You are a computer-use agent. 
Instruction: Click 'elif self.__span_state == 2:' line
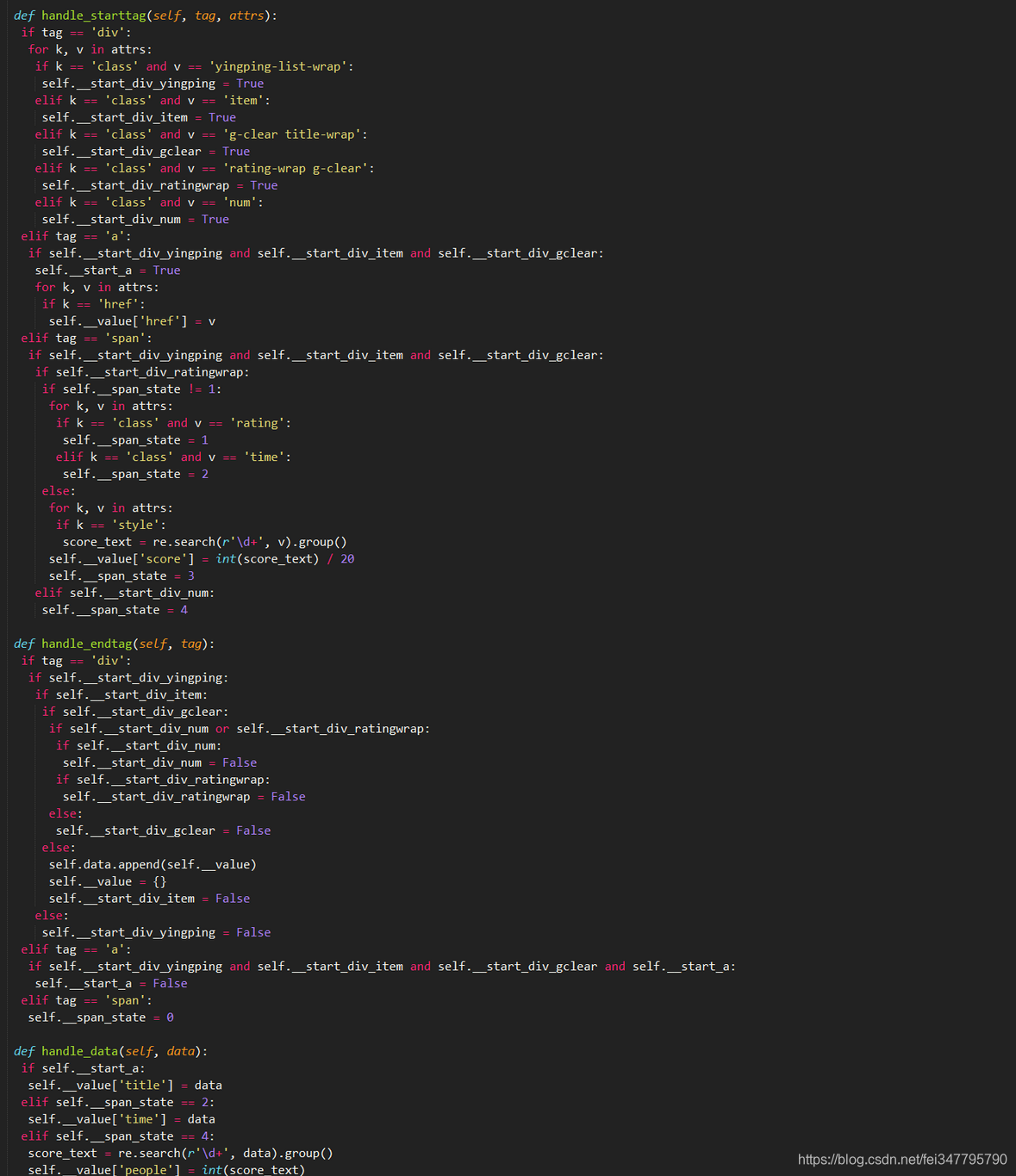pyautogui.click(x=118, y=1102)
